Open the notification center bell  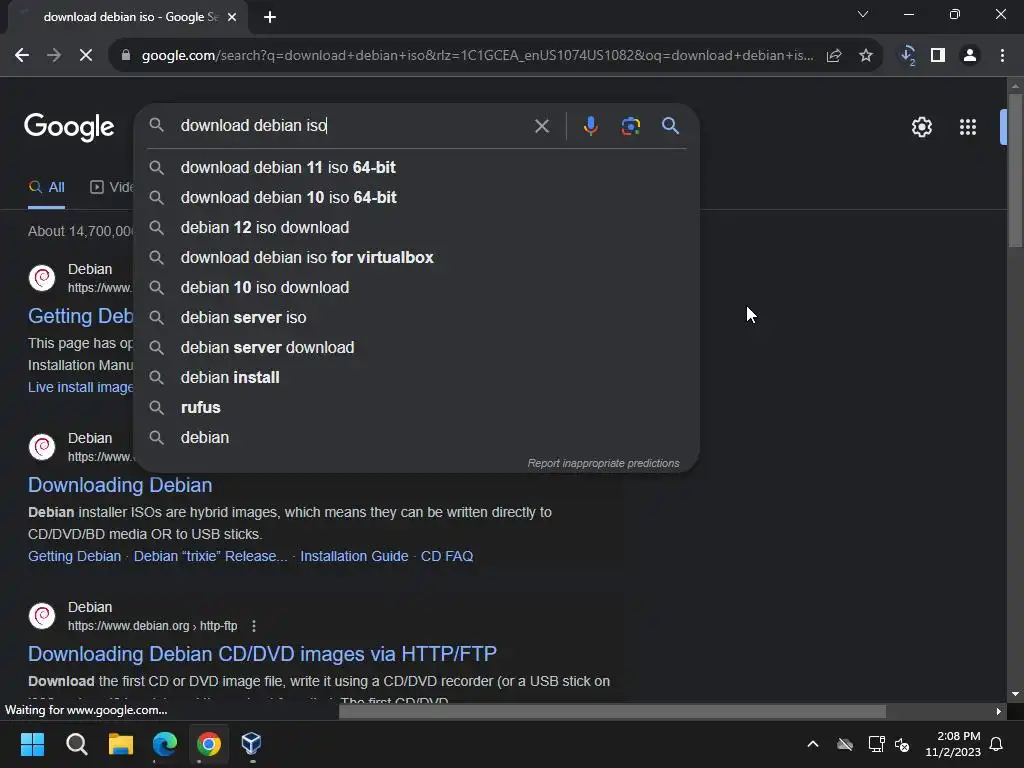(997, 744)
